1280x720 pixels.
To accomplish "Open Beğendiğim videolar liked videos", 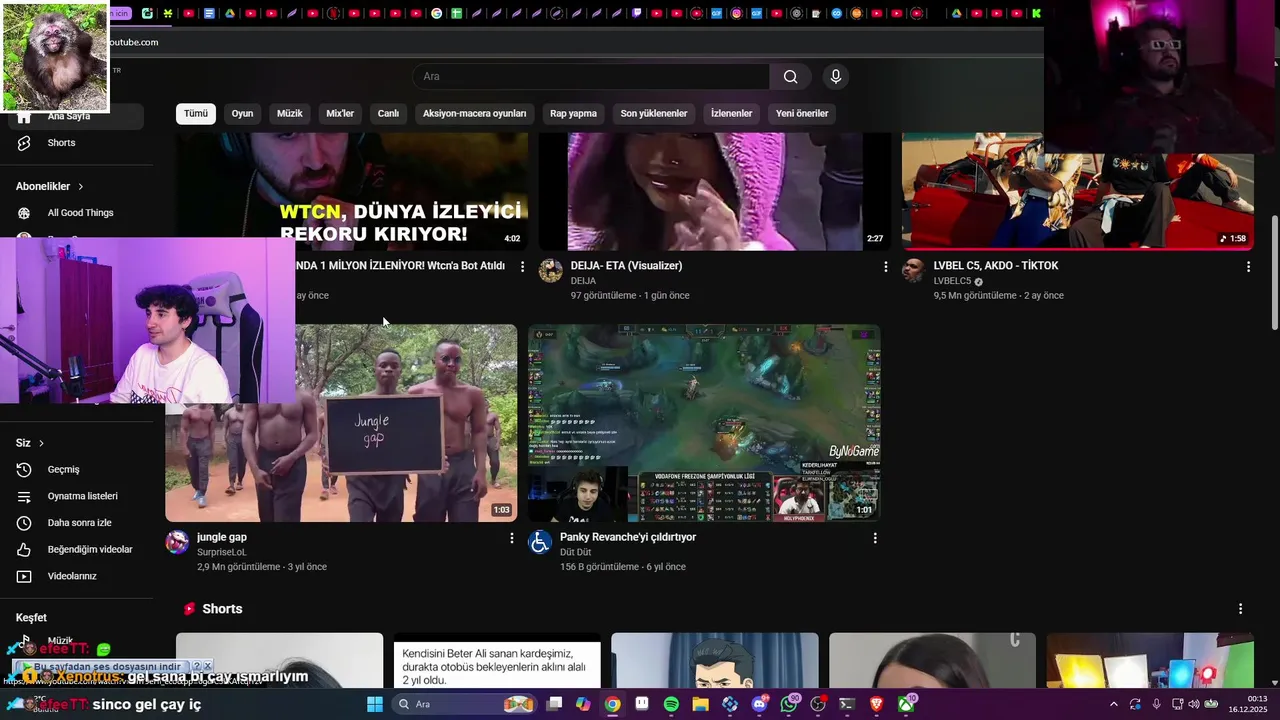I will click(90, 550).
